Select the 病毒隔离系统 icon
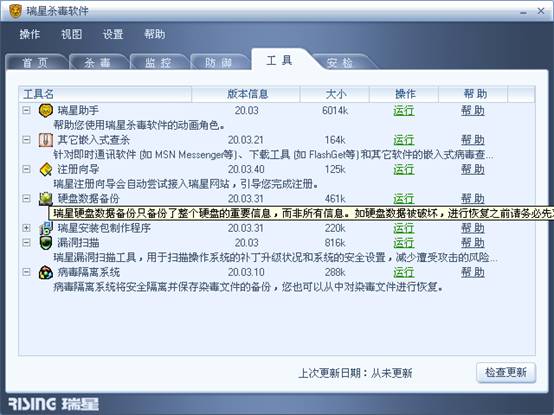Viewport: 554px width, 415px height. point(46,272)
